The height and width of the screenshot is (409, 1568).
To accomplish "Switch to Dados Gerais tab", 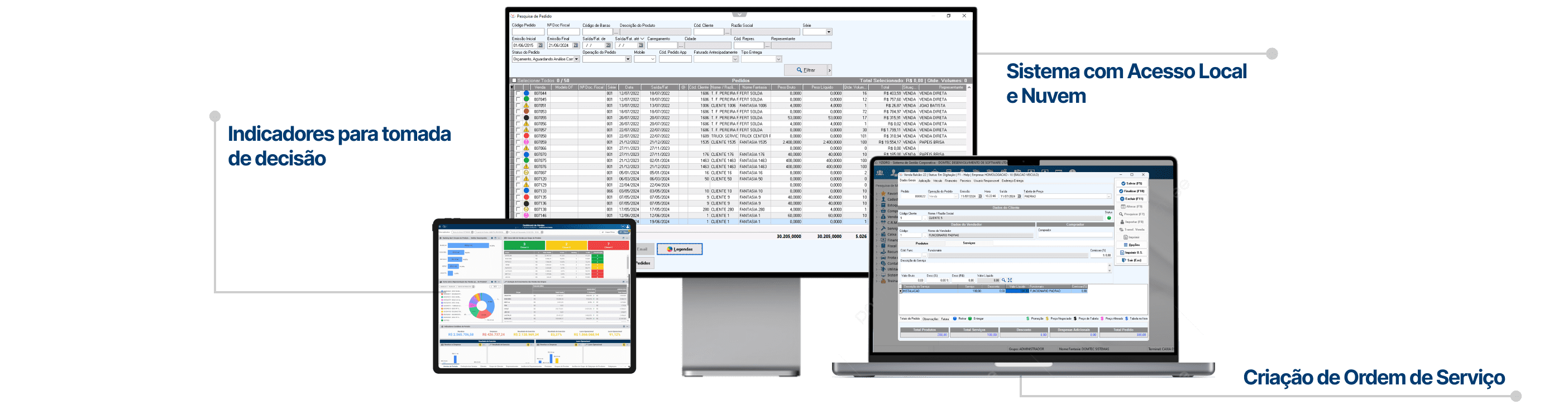I will coord(907,180).
